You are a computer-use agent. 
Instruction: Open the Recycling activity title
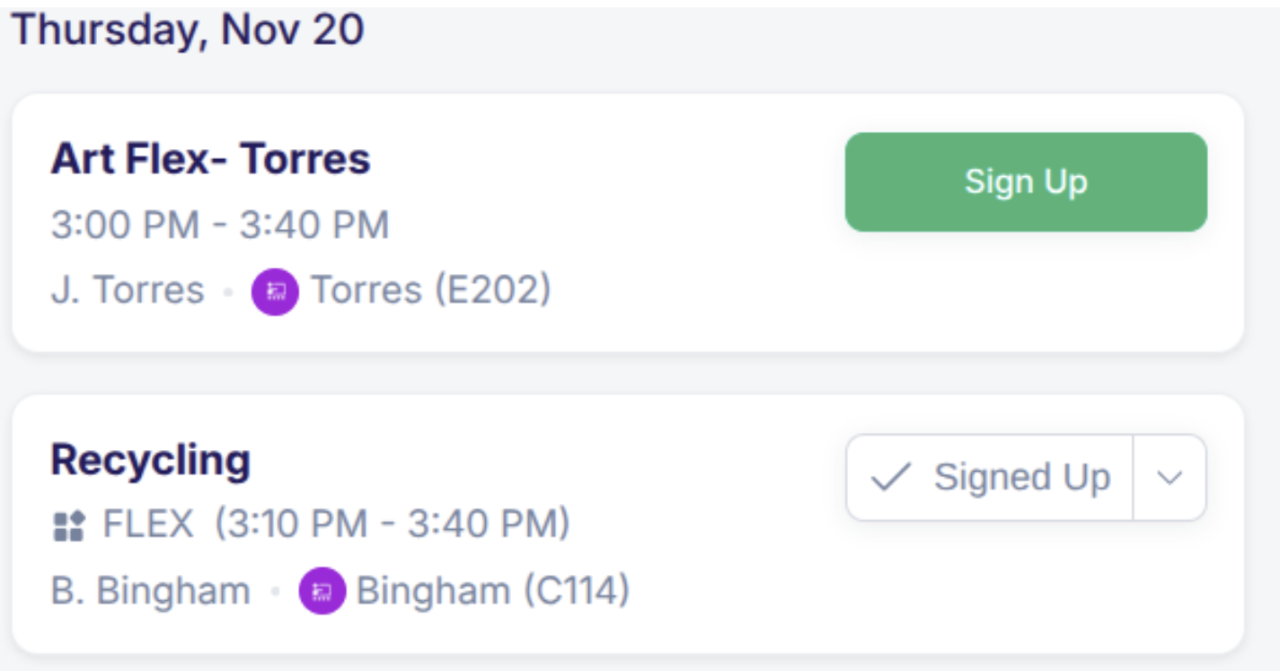pos(150,460)
